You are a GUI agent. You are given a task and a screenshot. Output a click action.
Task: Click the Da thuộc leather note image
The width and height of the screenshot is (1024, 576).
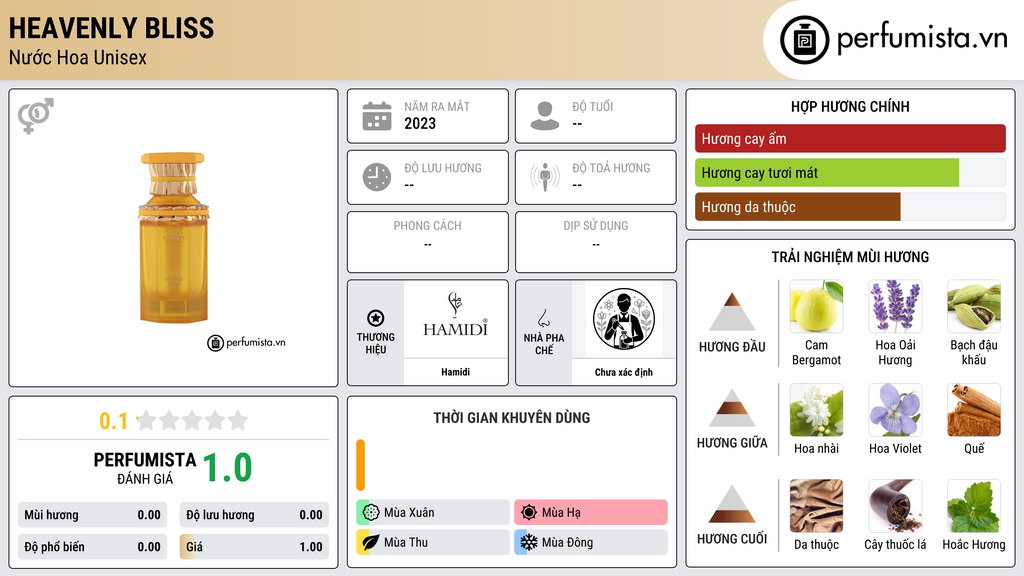pyautogui.click(x=816, y=506)
